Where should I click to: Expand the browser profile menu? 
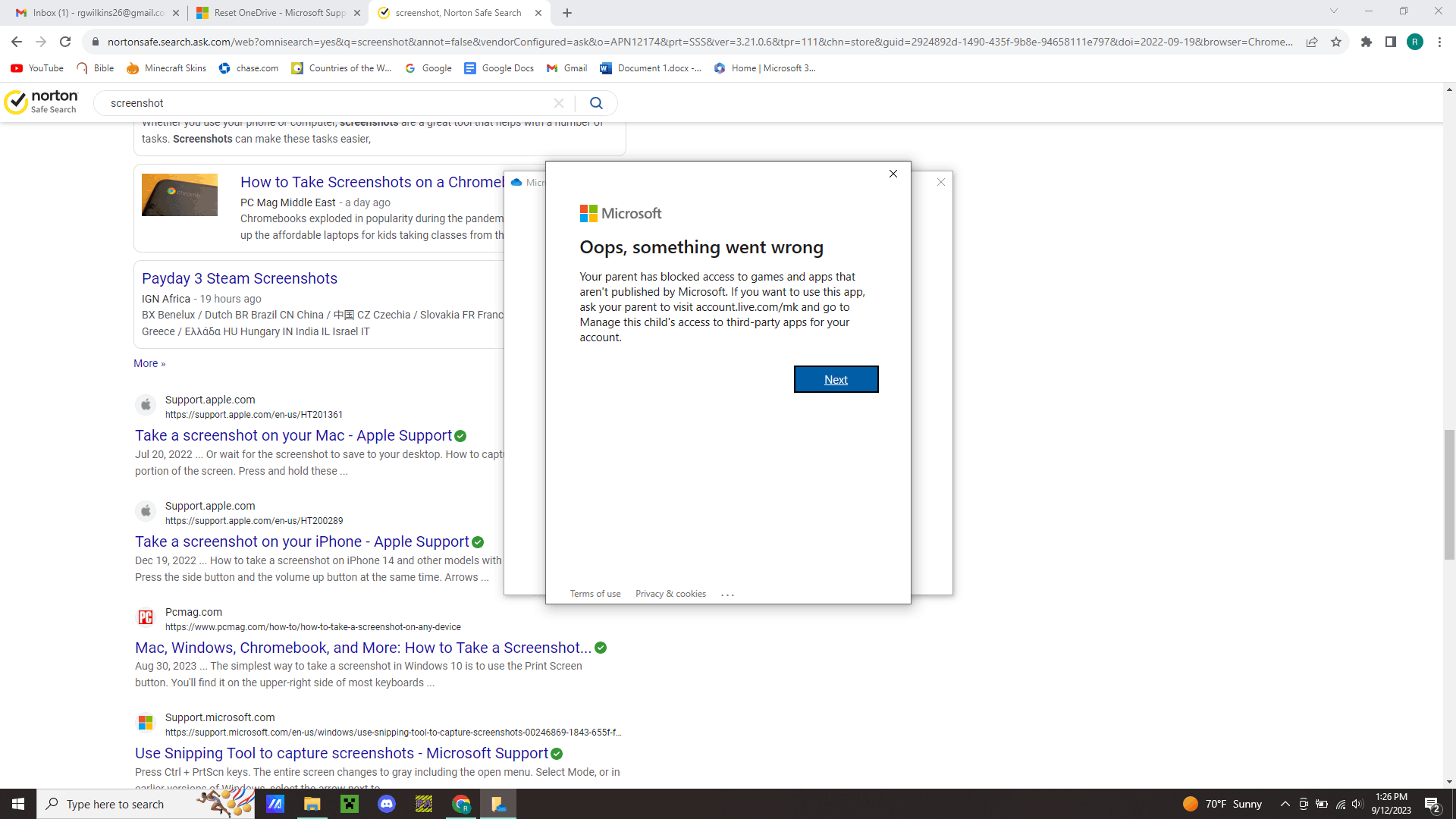[x=1416, y=41]
